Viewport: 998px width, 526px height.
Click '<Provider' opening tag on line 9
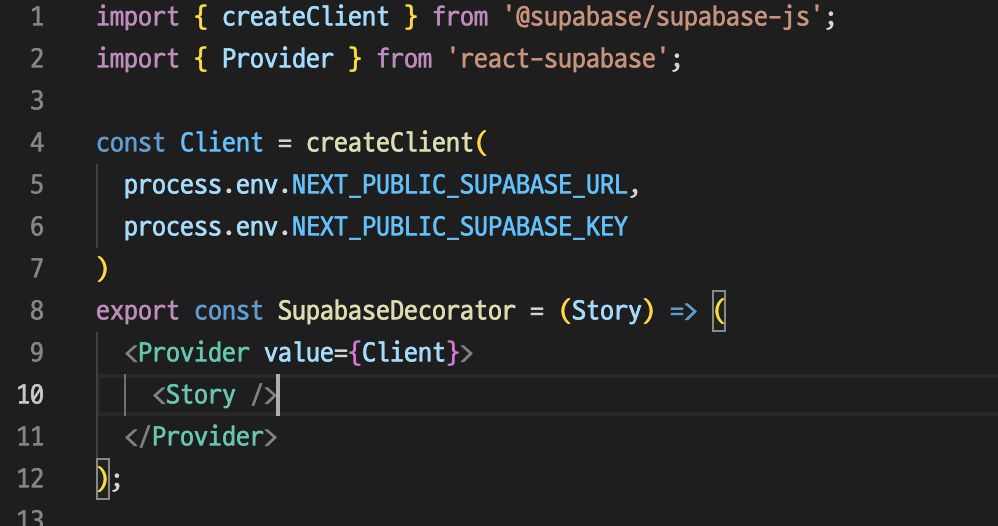186,353
